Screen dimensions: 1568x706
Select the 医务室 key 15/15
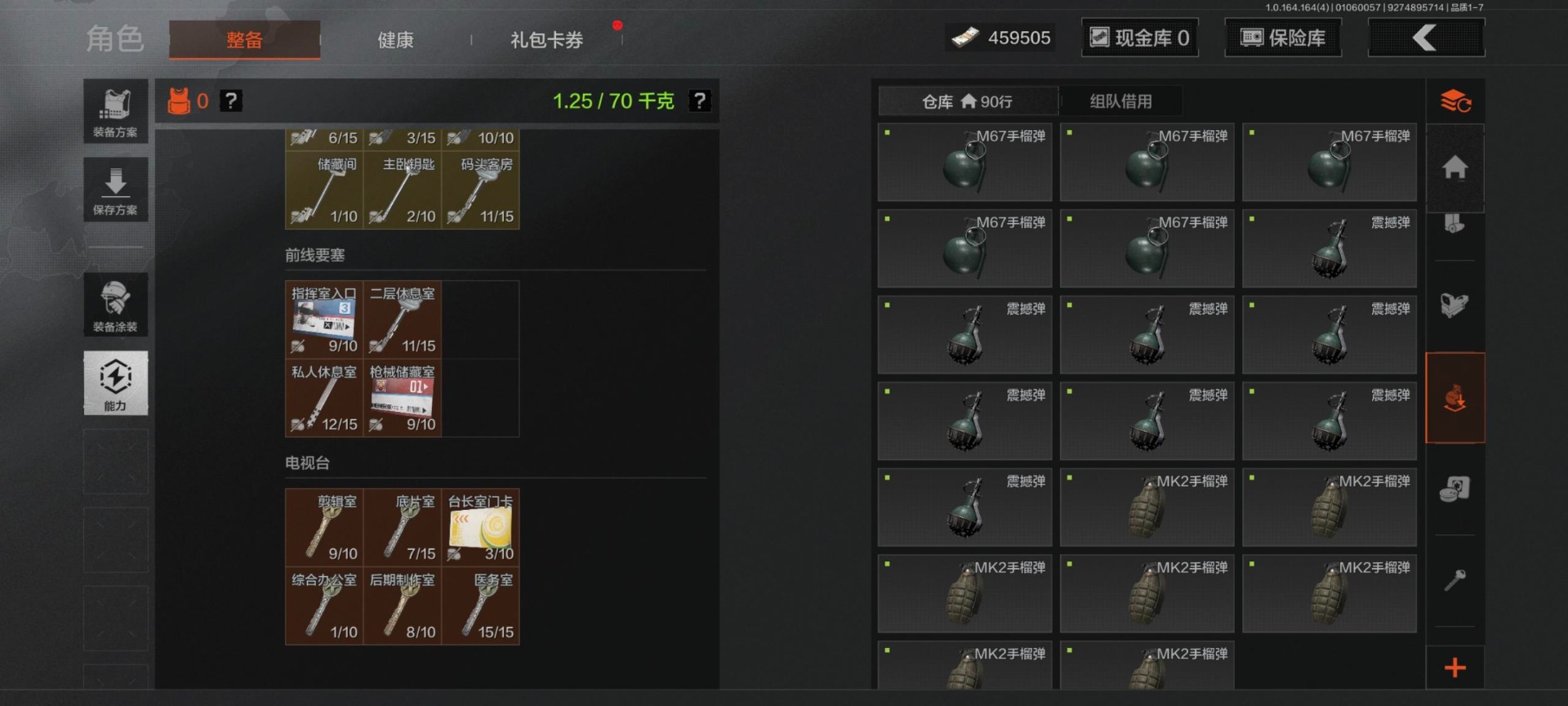[x=480, y=606]
